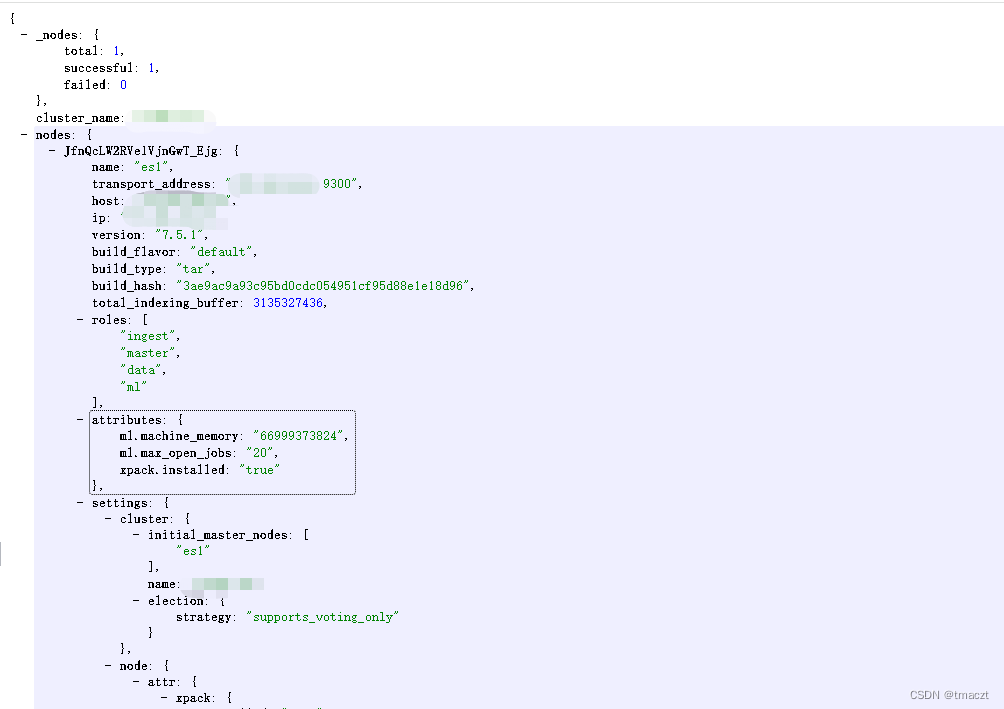Click the ml.machine_memory value "66999373824"

click(x=298, y=436)
